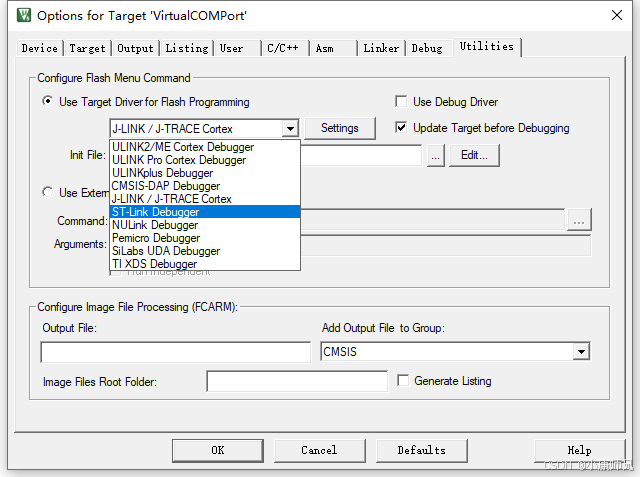Screen dimensions: 640x477
Task: Open the driver Settings button
Action: 340,128
